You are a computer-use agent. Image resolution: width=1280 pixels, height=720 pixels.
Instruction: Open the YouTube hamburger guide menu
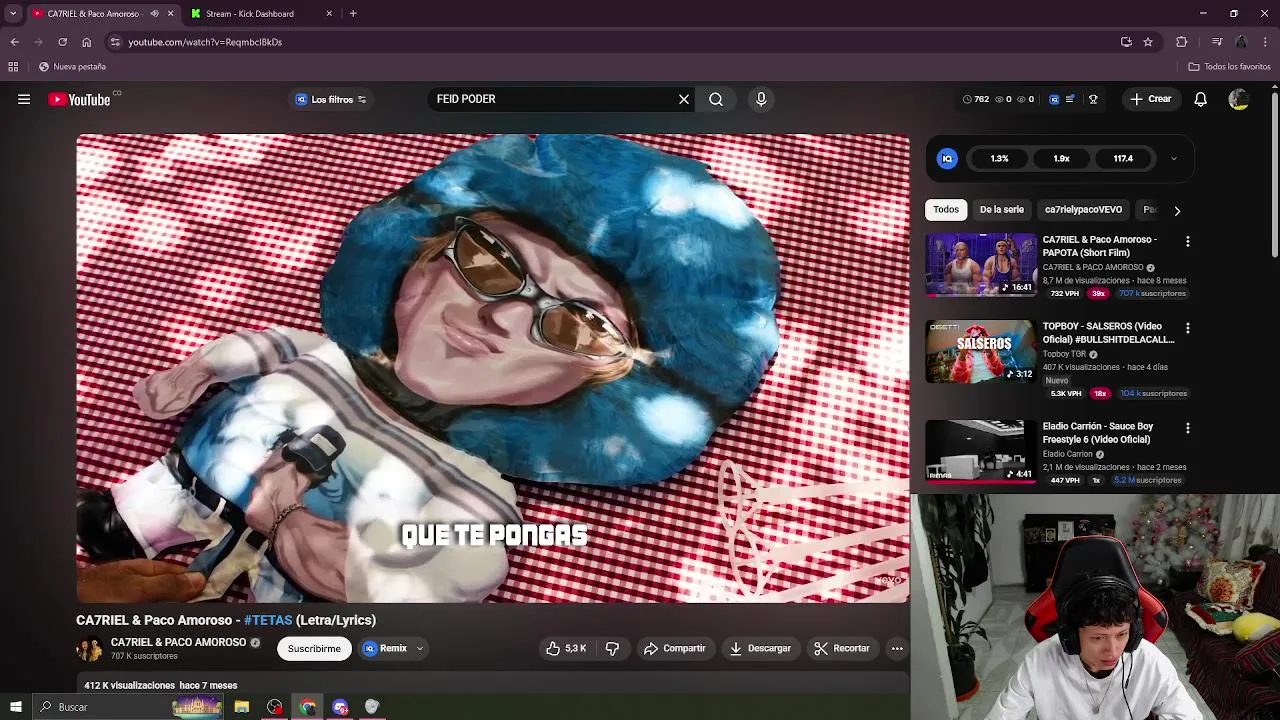pos(24,99)
